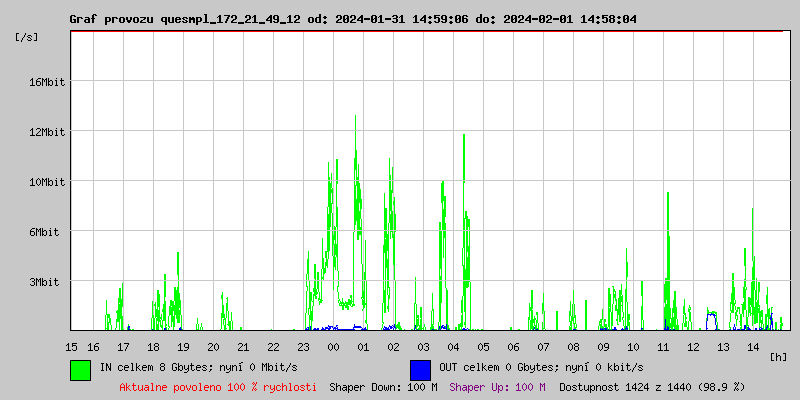The image size is (800, 400).
Task: Select the 12Mbit y-axis label
Action: (x=46, y=132)
